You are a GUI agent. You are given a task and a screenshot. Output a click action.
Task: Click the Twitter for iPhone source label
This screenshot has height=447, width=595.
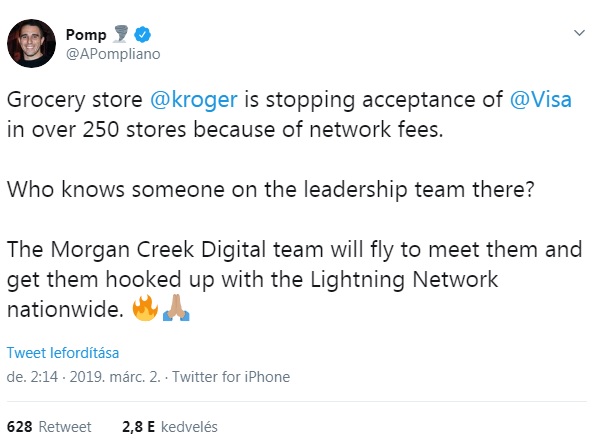[231, 377]
